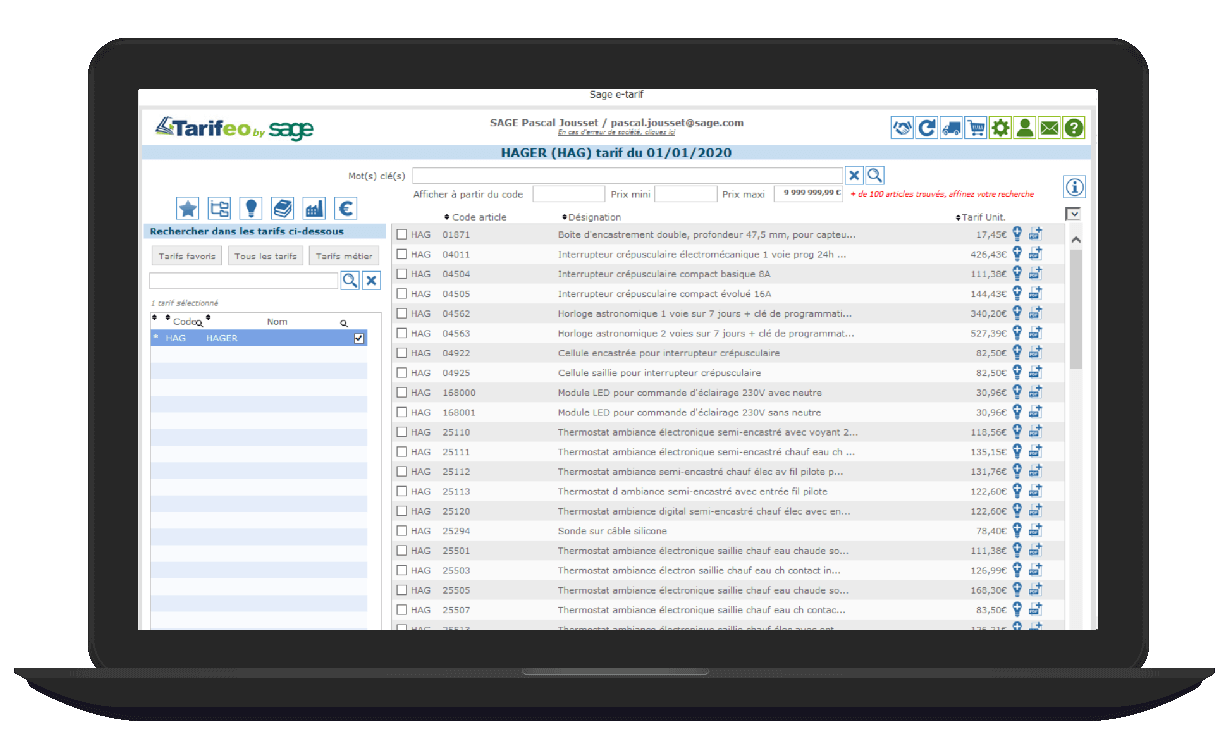Select 'Sonde sur câble silicone' designation
This screenshot has height=740, width=1228.
click(612, 531)
